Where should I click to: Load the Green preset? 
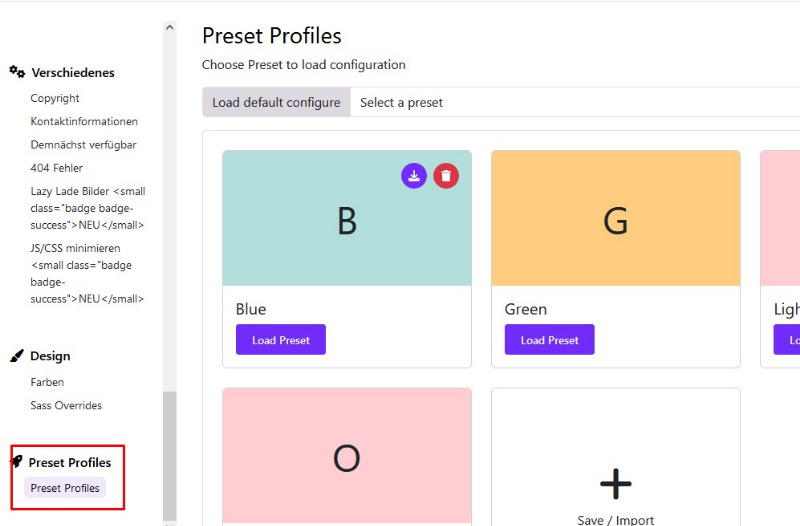click(549, 340)
